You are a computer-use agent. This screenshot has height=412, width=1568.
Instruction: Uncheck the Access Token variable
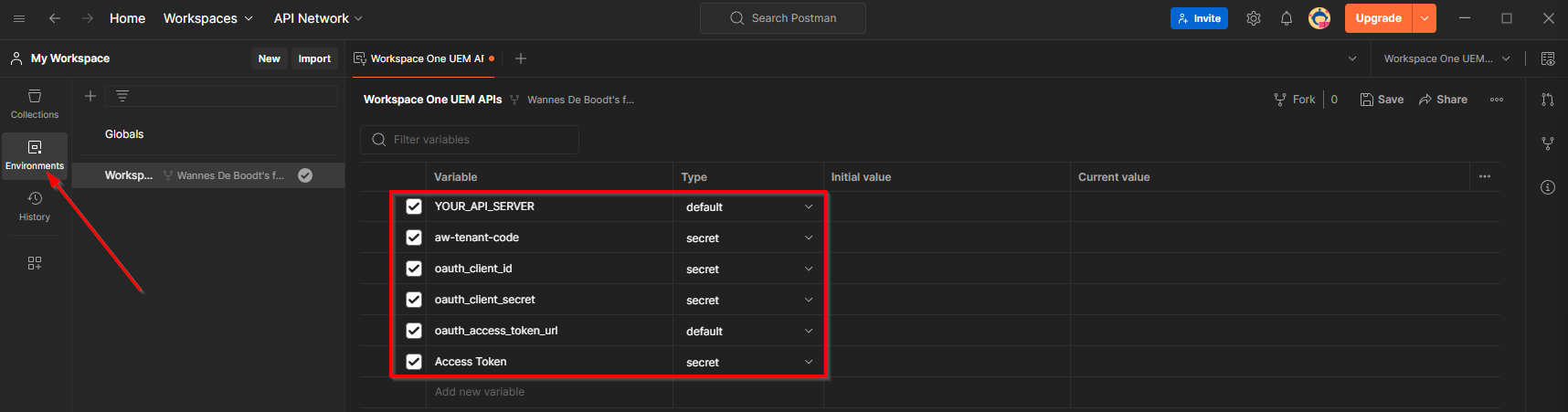[x=414, y=362]
